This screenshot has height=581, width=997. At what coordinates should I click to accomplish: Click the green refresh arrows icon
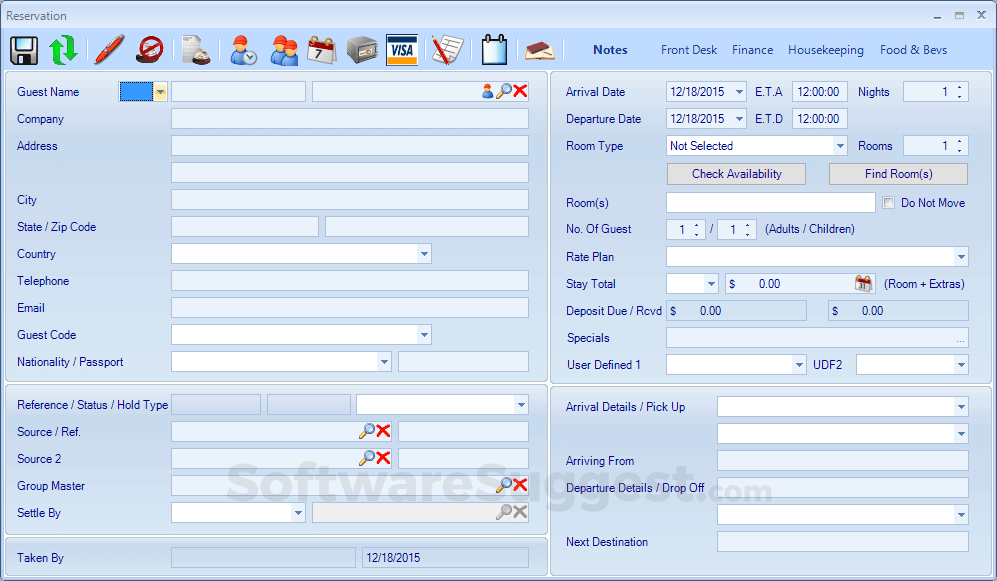pyautogui.click(x=63, y=50)
